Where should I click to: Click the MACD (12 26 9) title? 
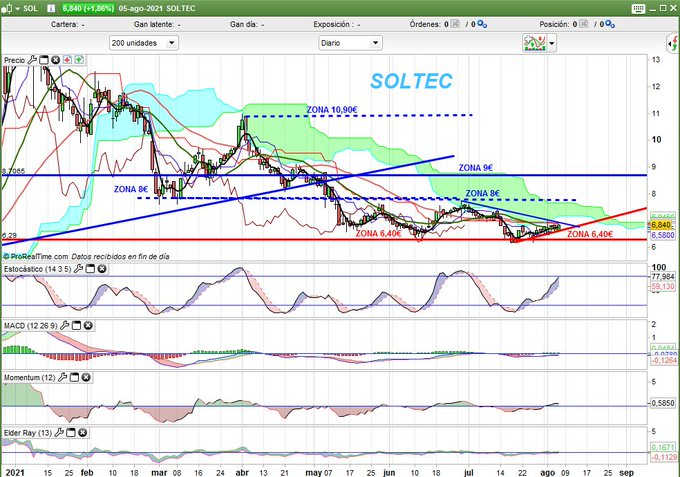click(x=30, y=326)
